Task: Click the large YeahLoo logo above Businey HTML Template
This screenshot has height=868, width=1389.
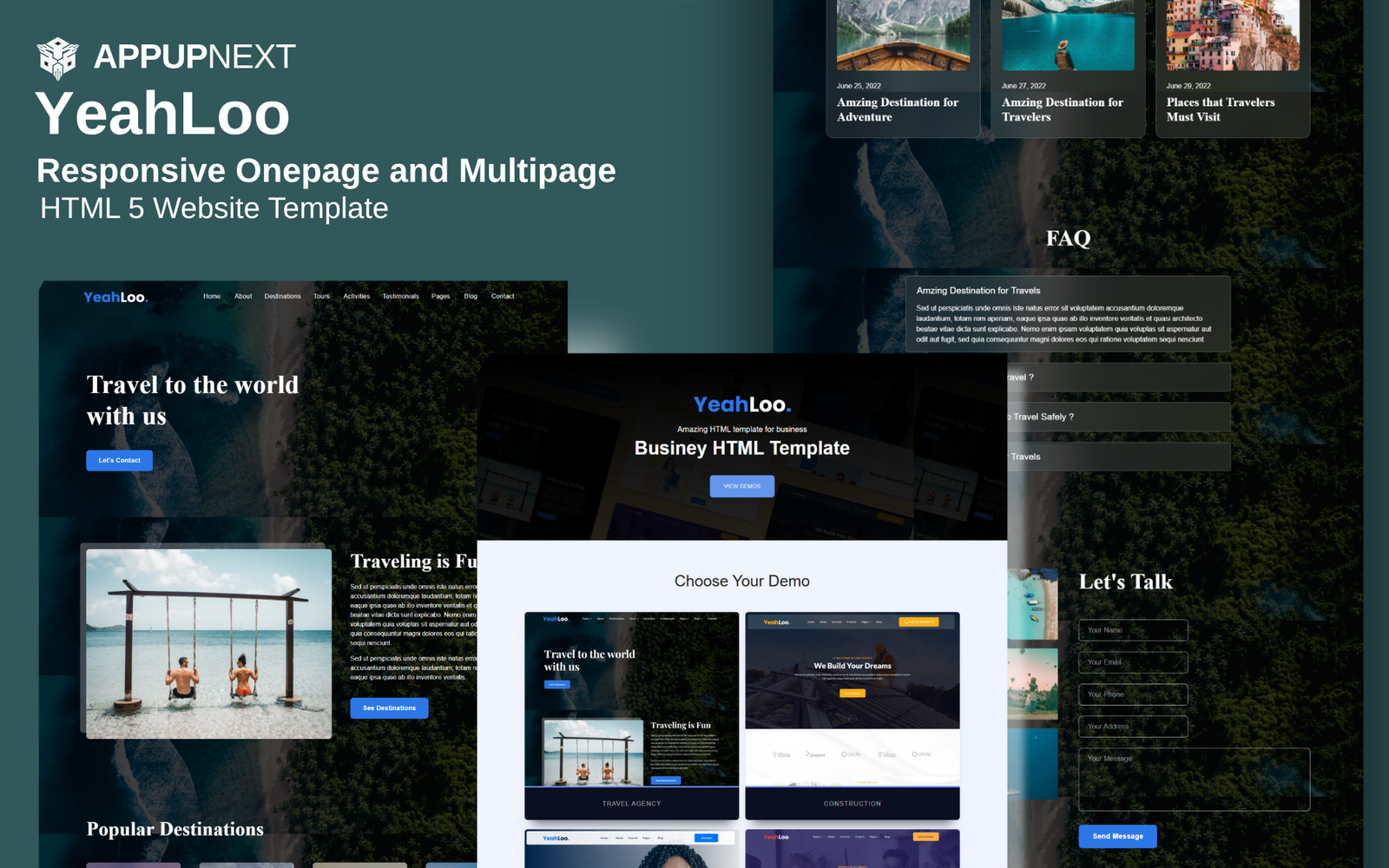Action: tap(741, 404)
